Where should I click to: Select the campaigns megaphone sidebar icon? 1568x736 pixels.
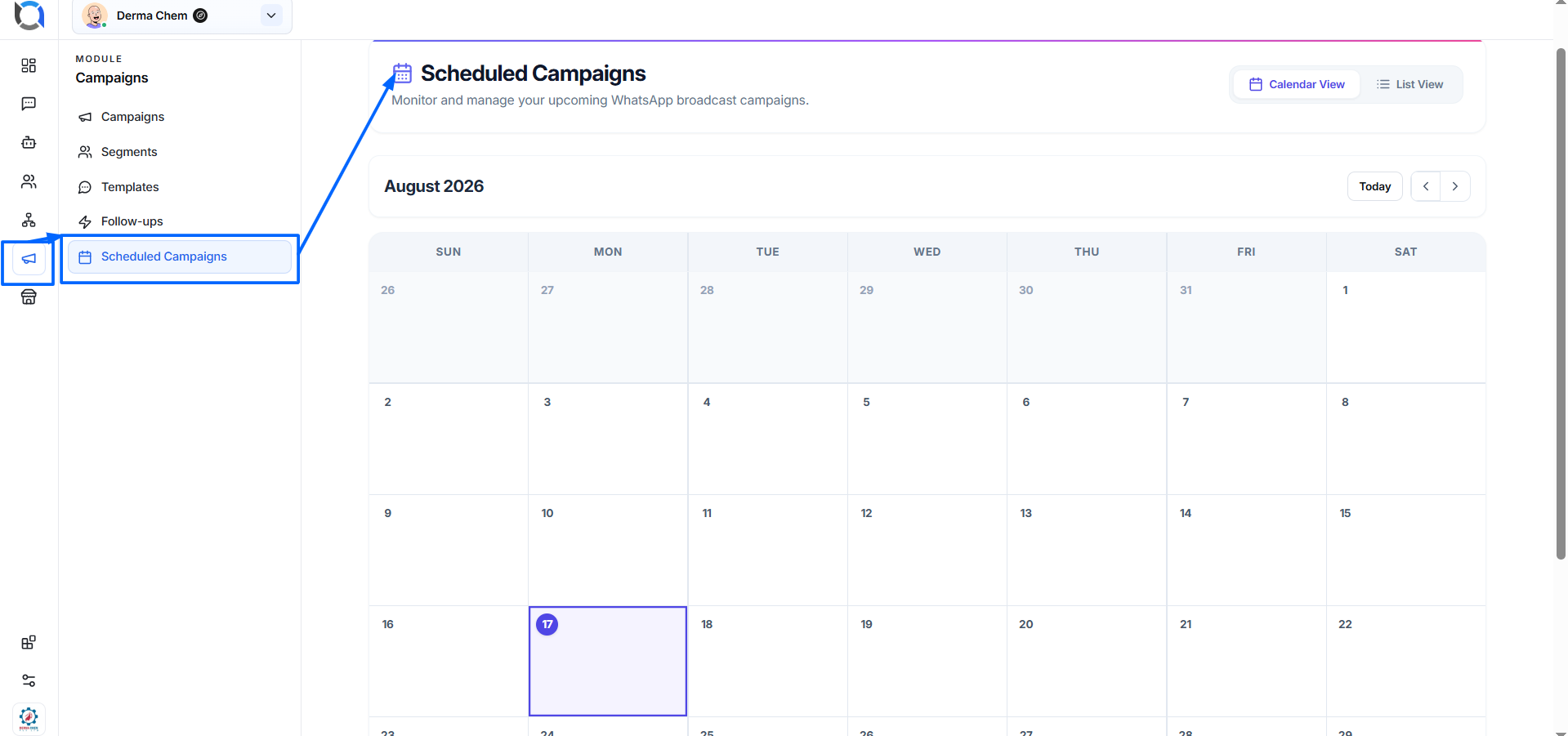pyautogui.click(x=29, y=259)
